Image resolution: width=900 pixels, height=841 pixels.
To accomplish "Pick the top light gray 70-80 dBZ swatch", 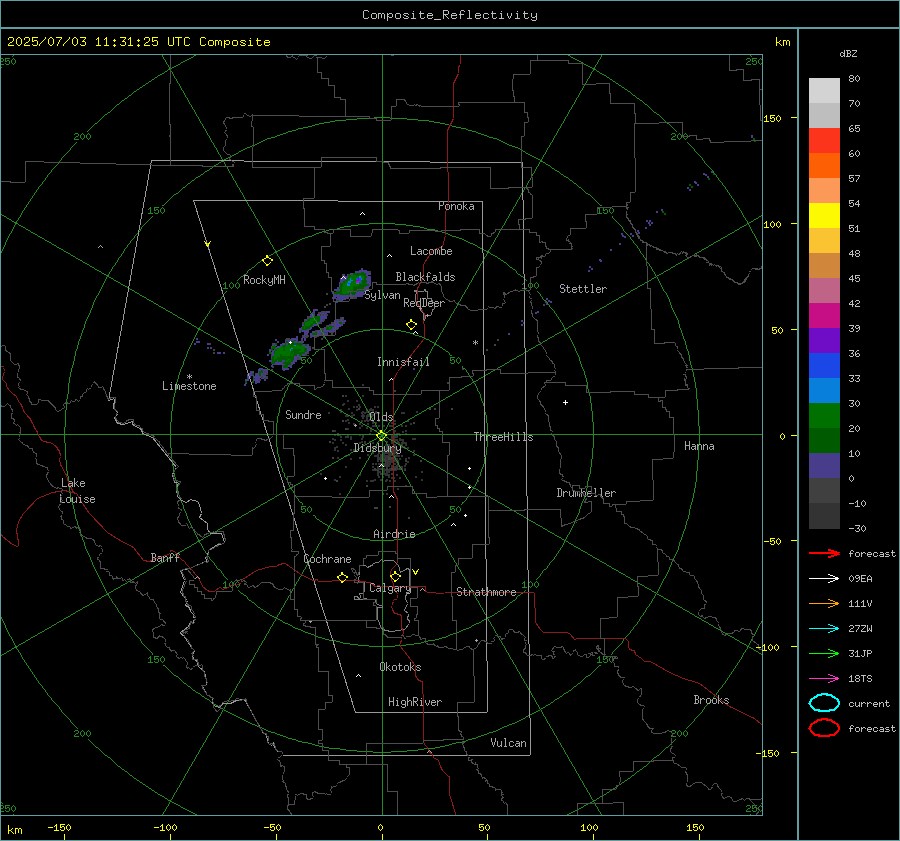I will [824, 91].
